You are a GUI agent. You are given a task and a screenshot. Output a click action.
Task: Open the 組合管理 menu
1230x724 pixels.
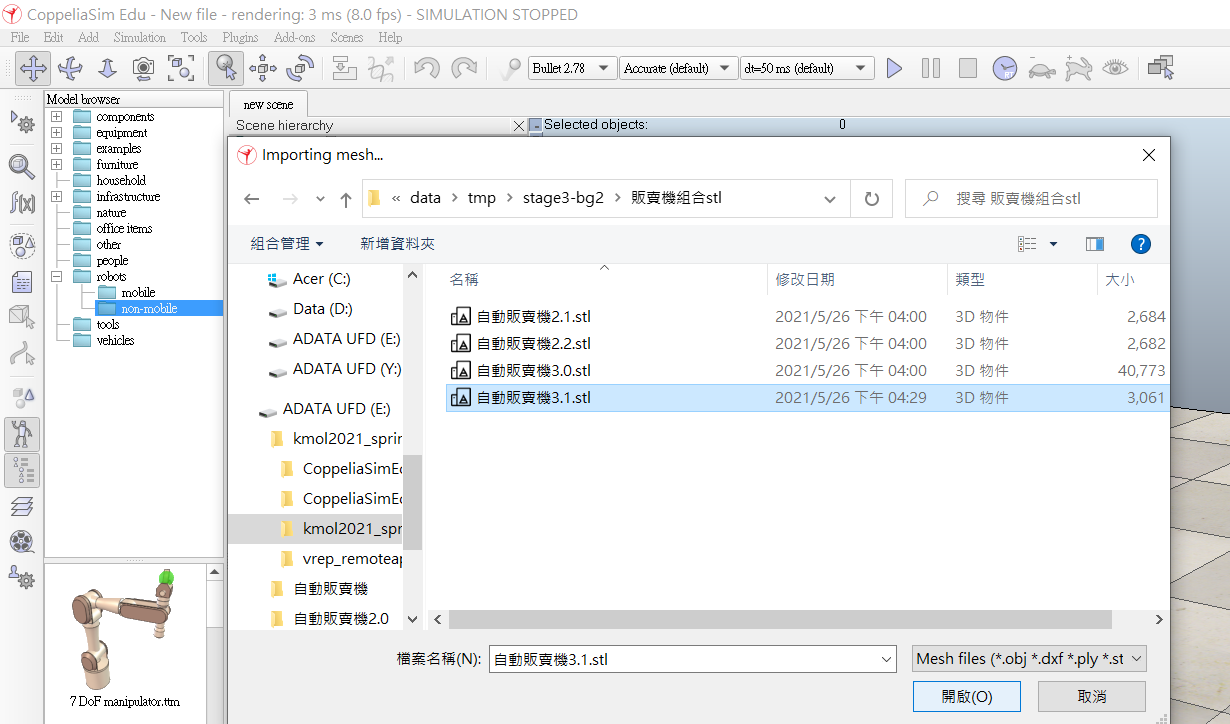(x=287, y=244)
